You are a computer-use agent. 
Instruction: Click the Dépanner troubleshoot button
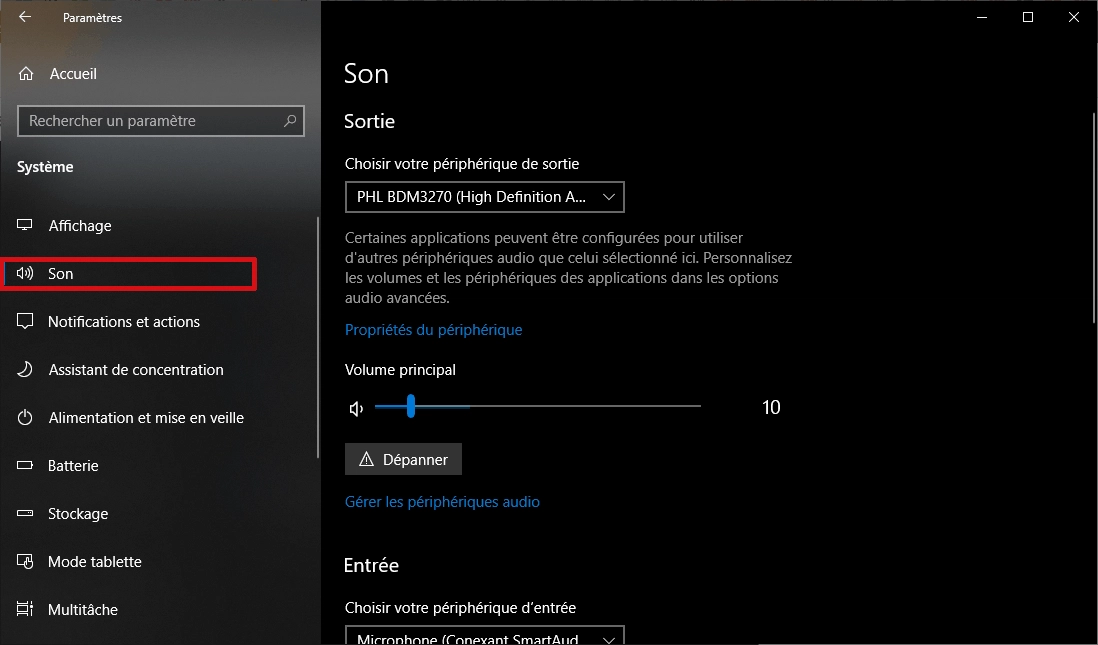tap(403, 460)
